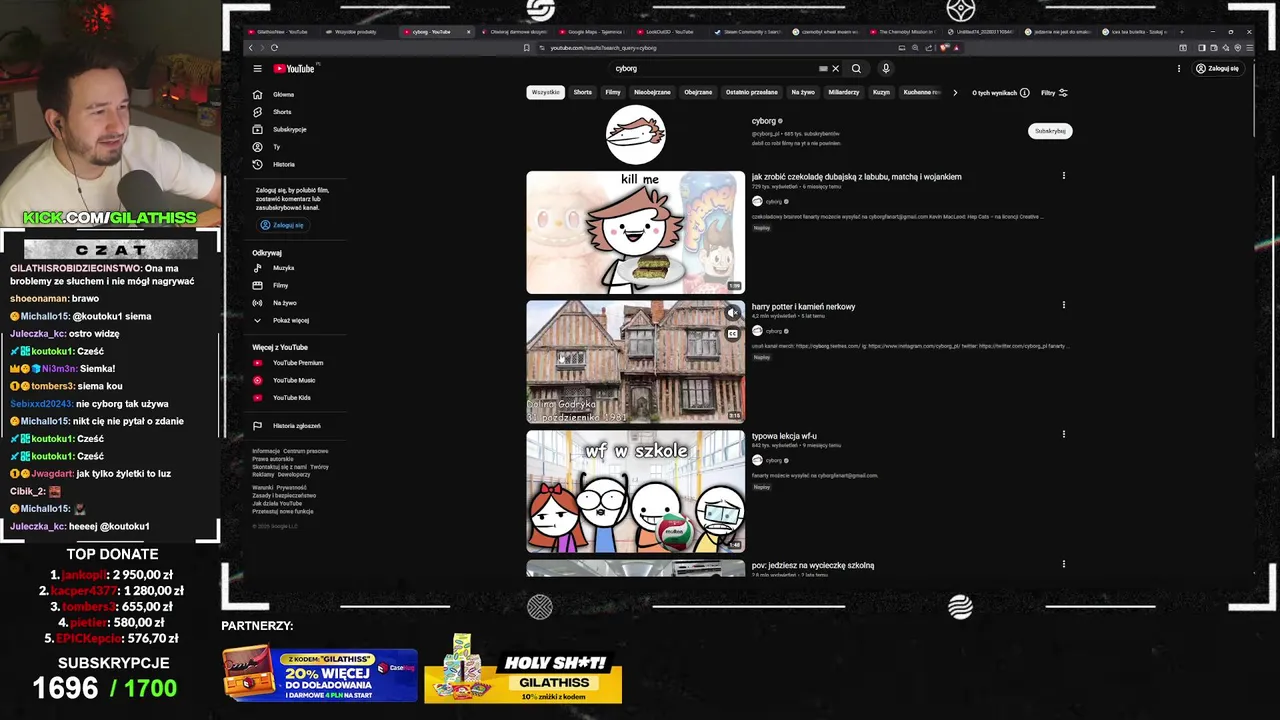Open the czekolada dubajska video title

pos(856,177)
